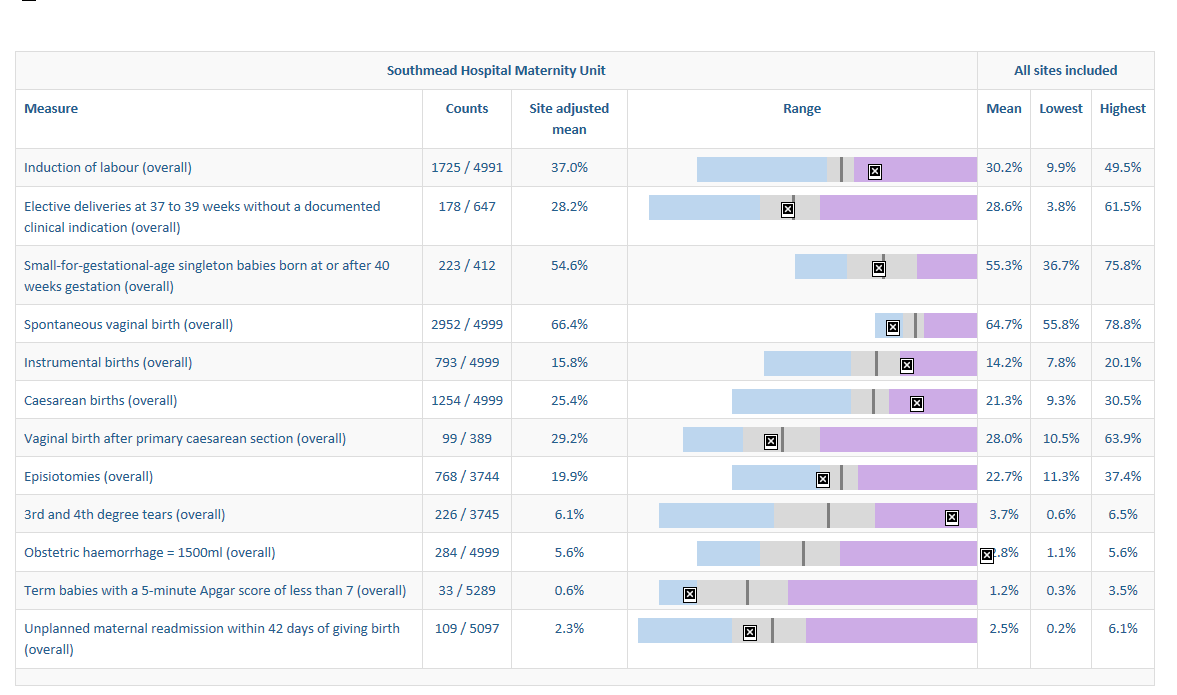The image size is (1177, 695).
Task: Open the Caesarean births (overall) measure
Action: (x=101, y=401)
